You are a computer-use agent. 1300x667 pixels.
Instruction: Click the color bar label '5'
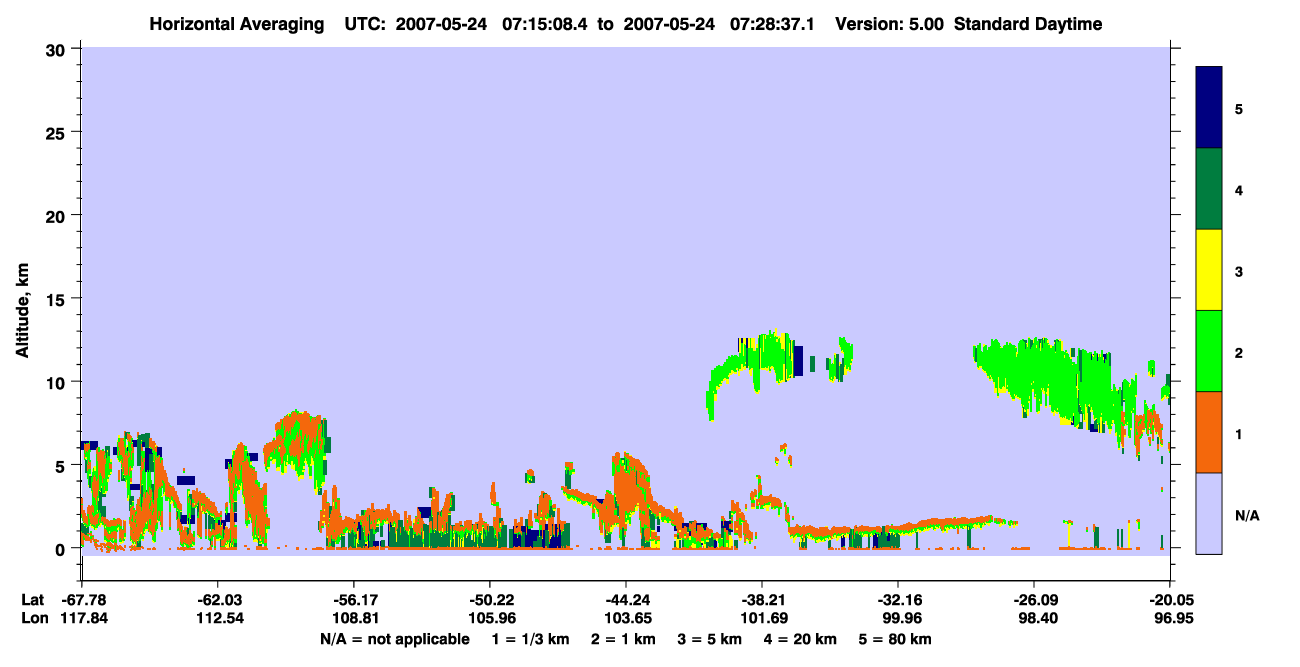(1239, 108)
